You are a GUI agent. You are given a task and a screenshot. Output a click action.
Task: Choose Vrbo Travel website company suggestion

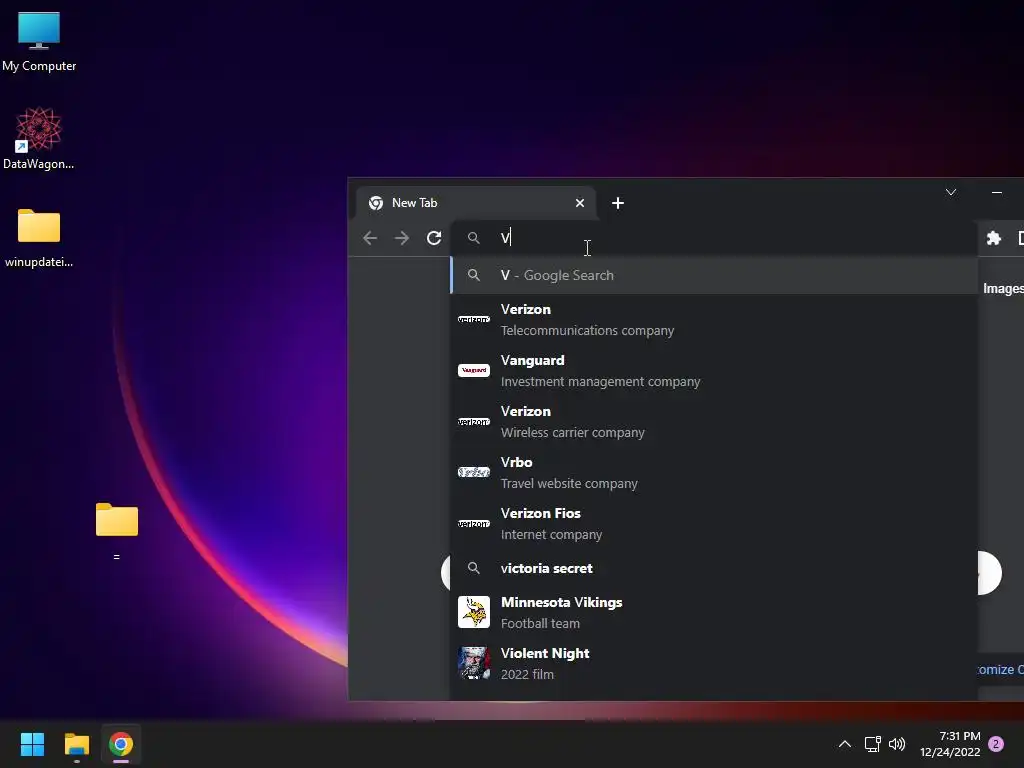[714, 472]
